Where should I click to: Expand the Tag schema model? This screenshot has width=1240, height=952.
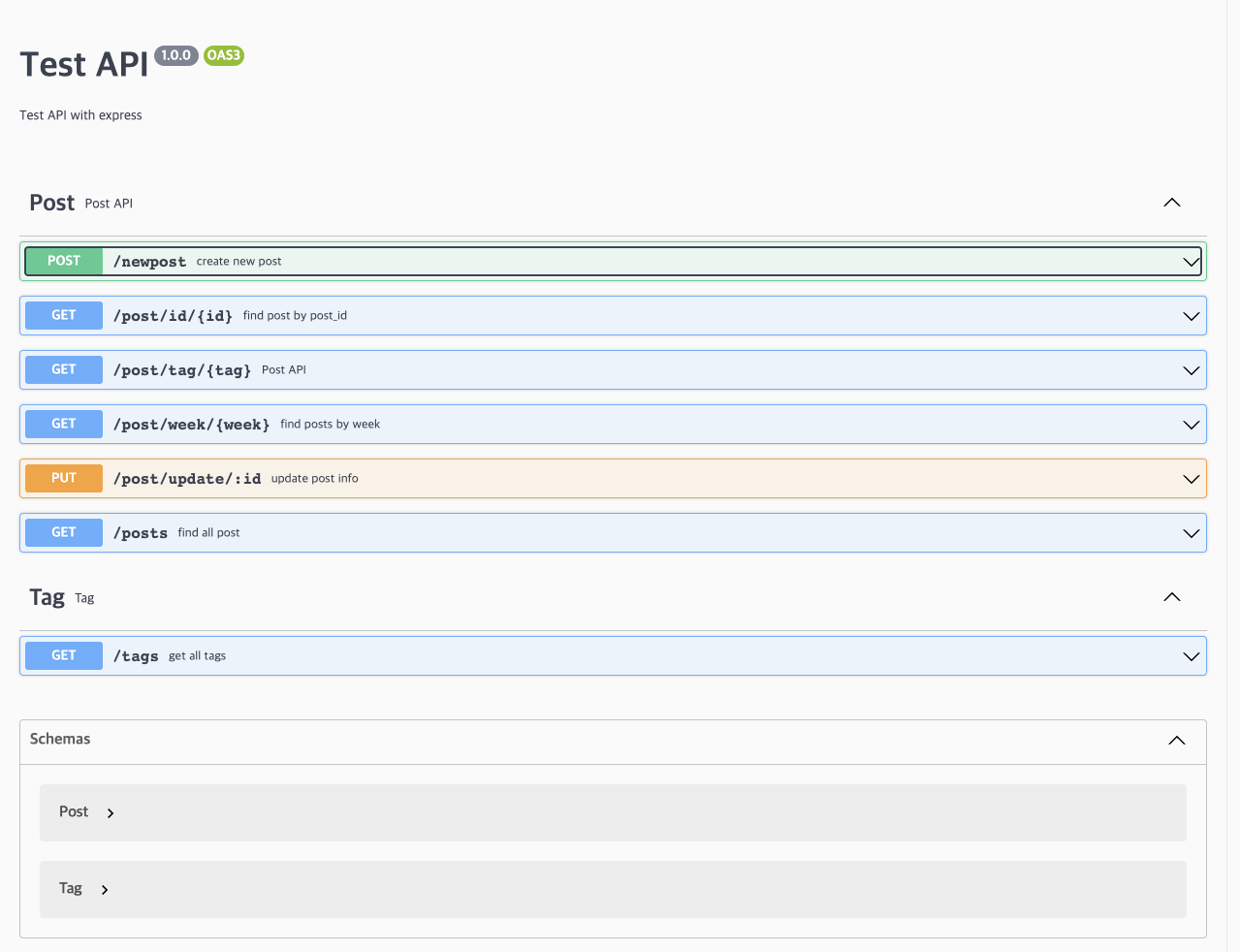click(104, 890)
